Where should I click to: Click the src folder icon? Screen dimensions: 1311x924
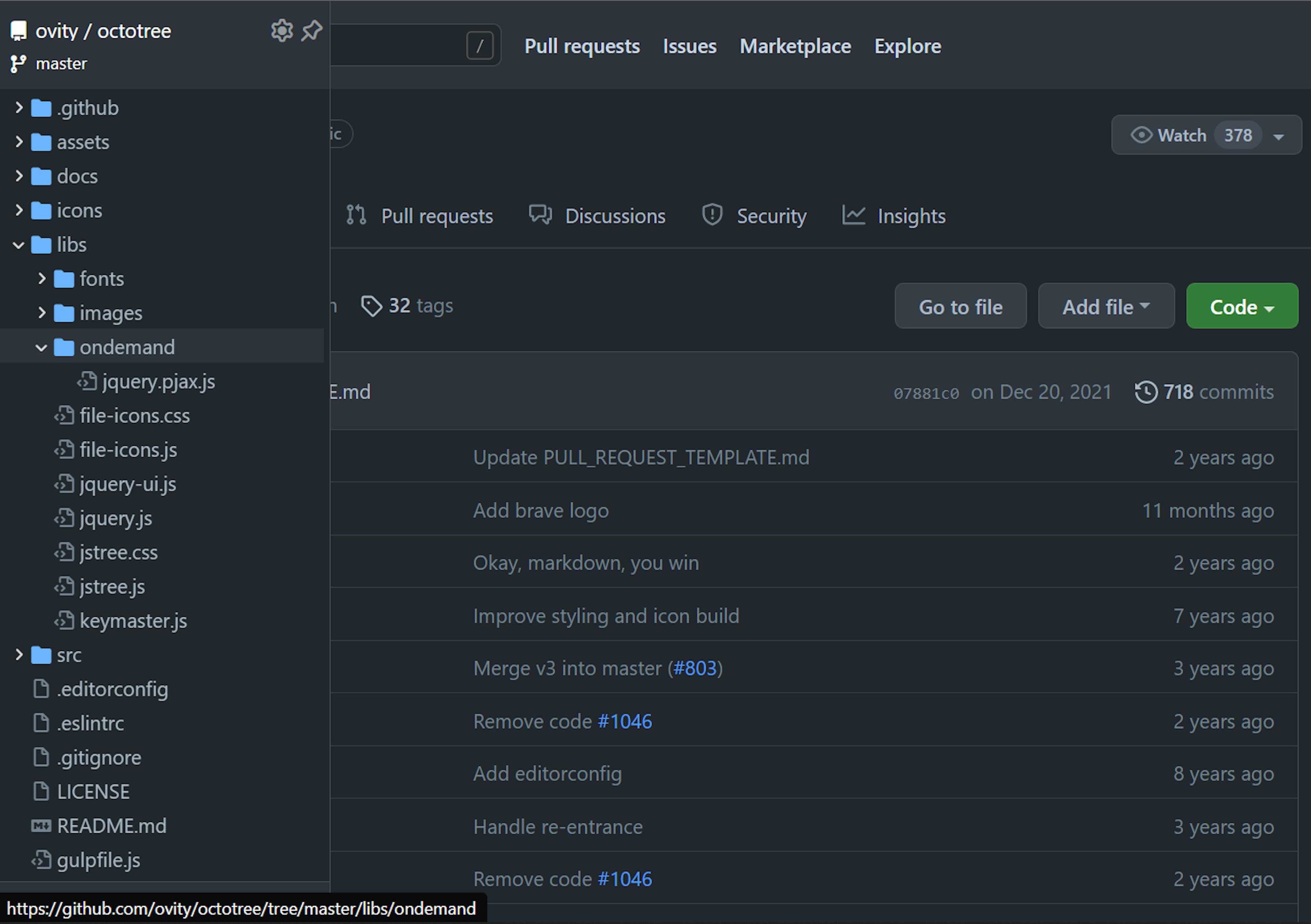click(41, 655)
